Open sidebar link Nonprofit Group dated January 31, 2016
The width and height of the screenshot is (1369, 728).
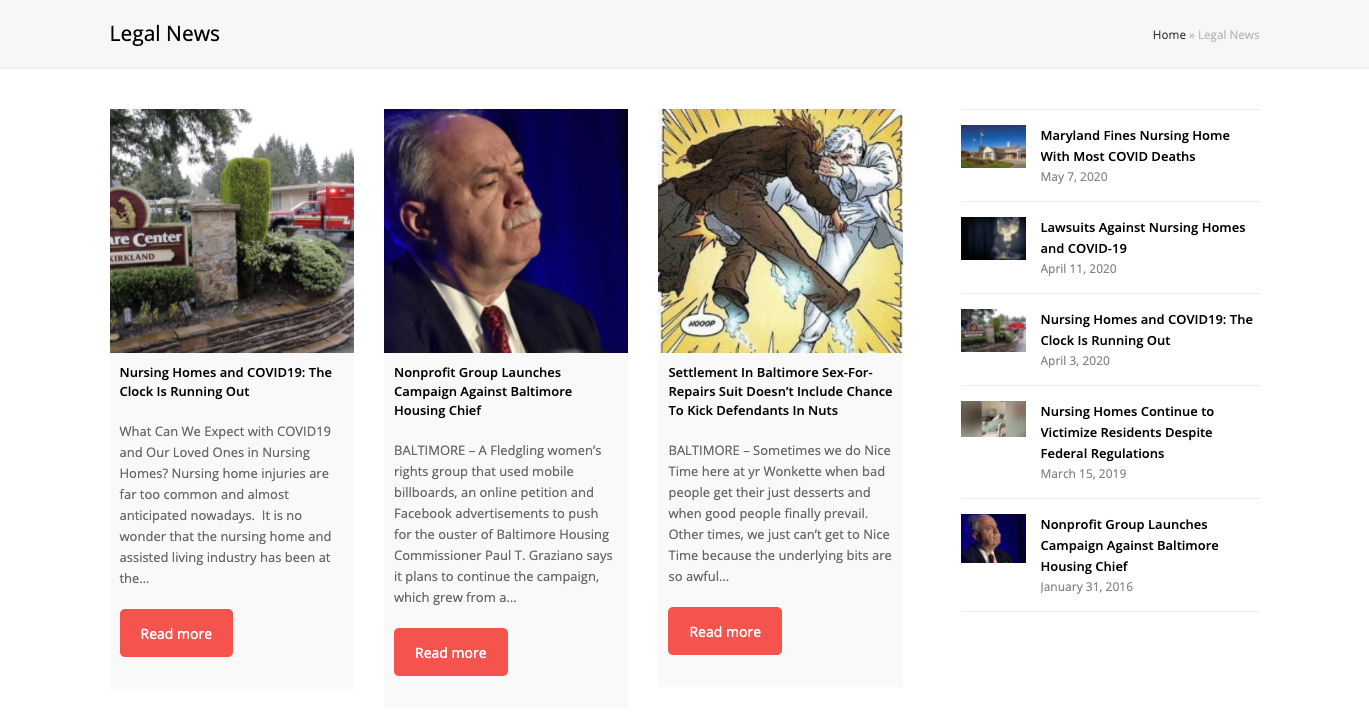pyautogui.click(x=1129, y=545)
